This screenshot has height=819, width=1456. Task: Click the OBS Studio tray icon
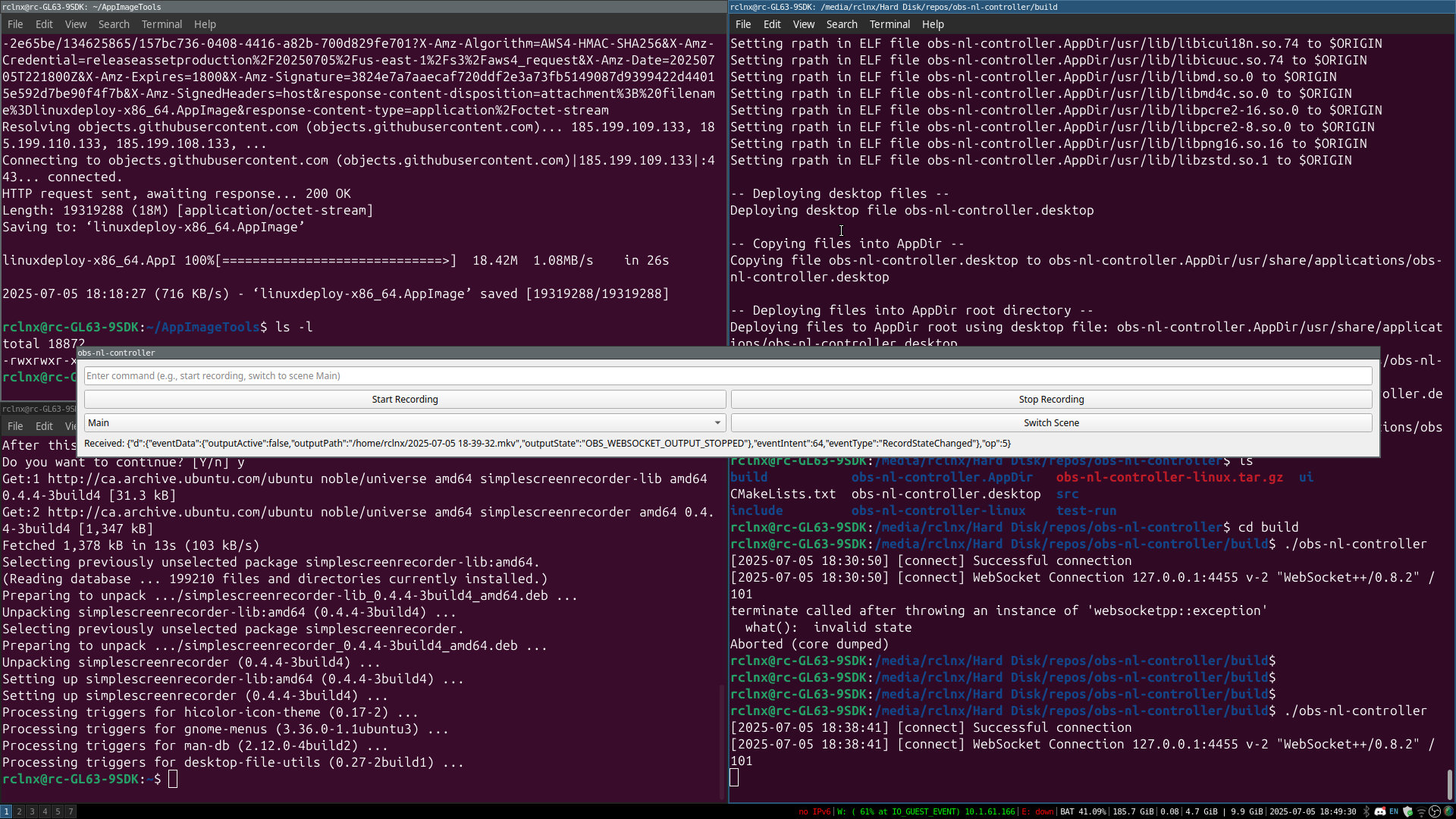click(x=1435, y=811)
